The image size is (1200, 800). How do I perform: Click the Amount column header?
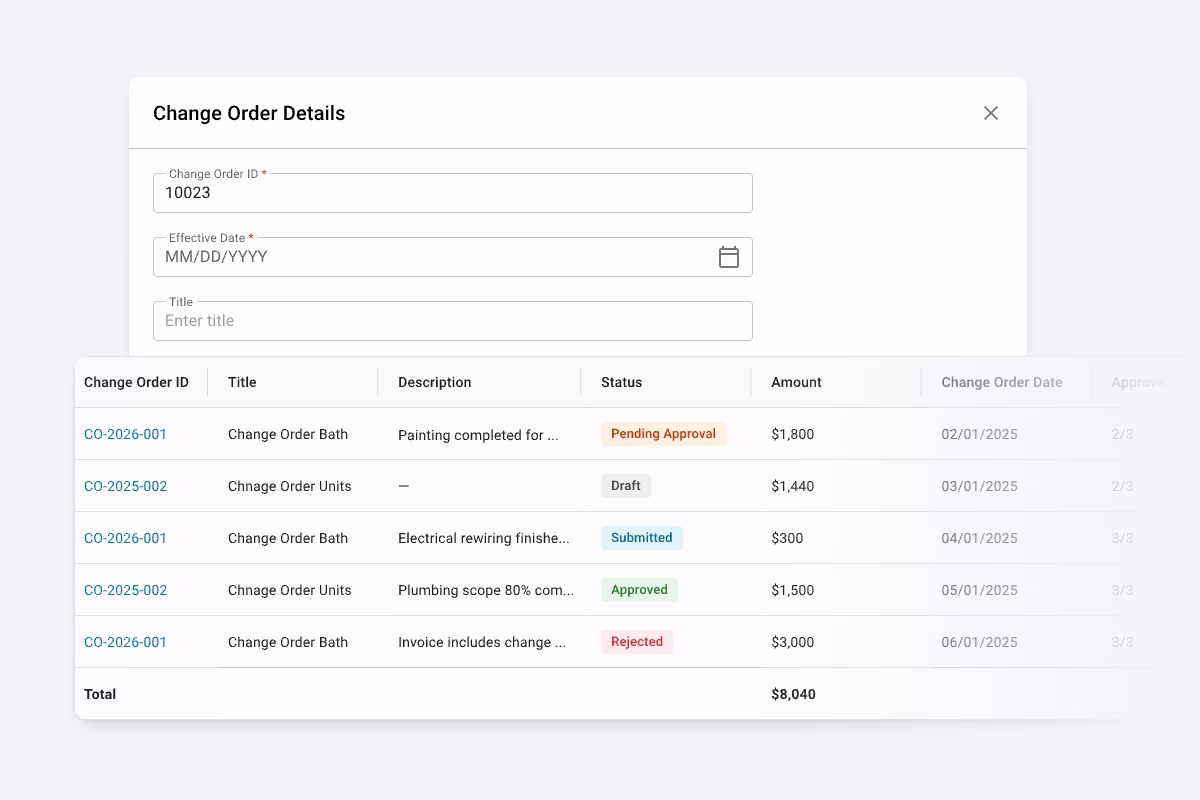click(796, 382)
